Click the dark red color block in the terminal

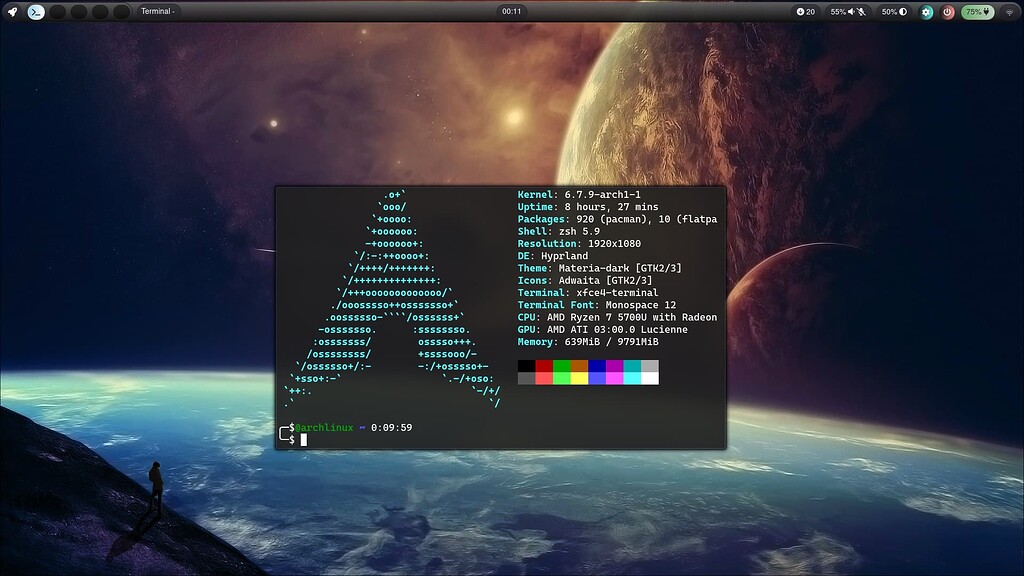coord(544,366)
